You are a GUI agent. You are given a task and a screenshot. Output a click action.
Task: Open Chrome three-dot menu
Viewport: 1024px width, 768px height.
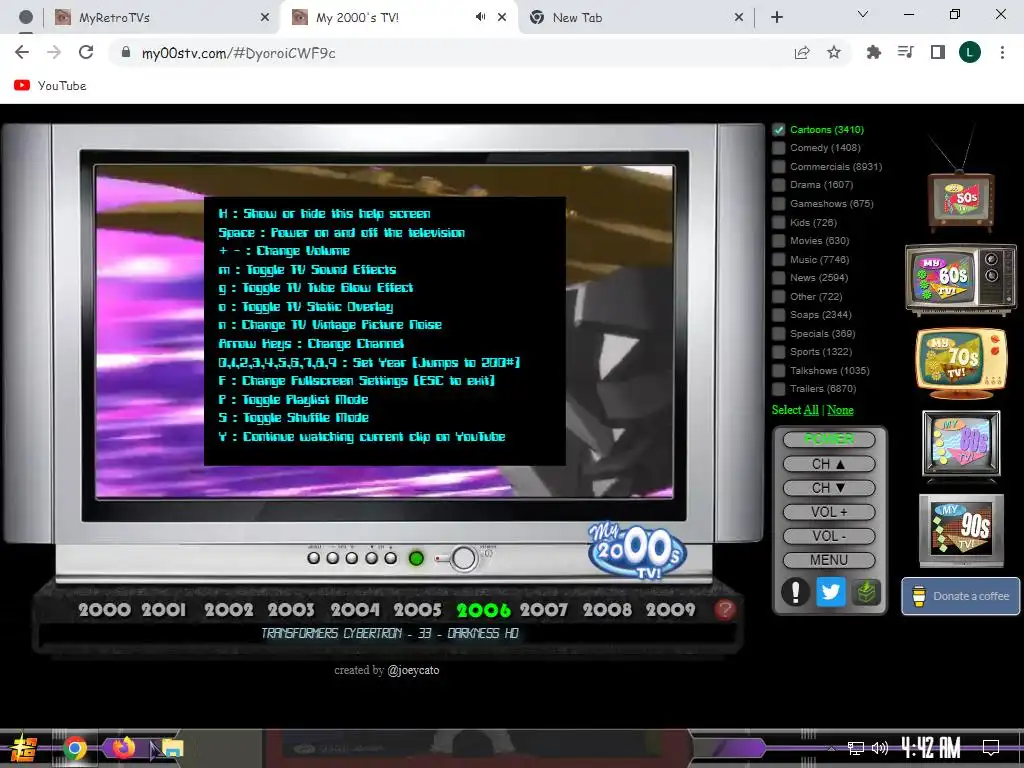[x=1002, y=52]
